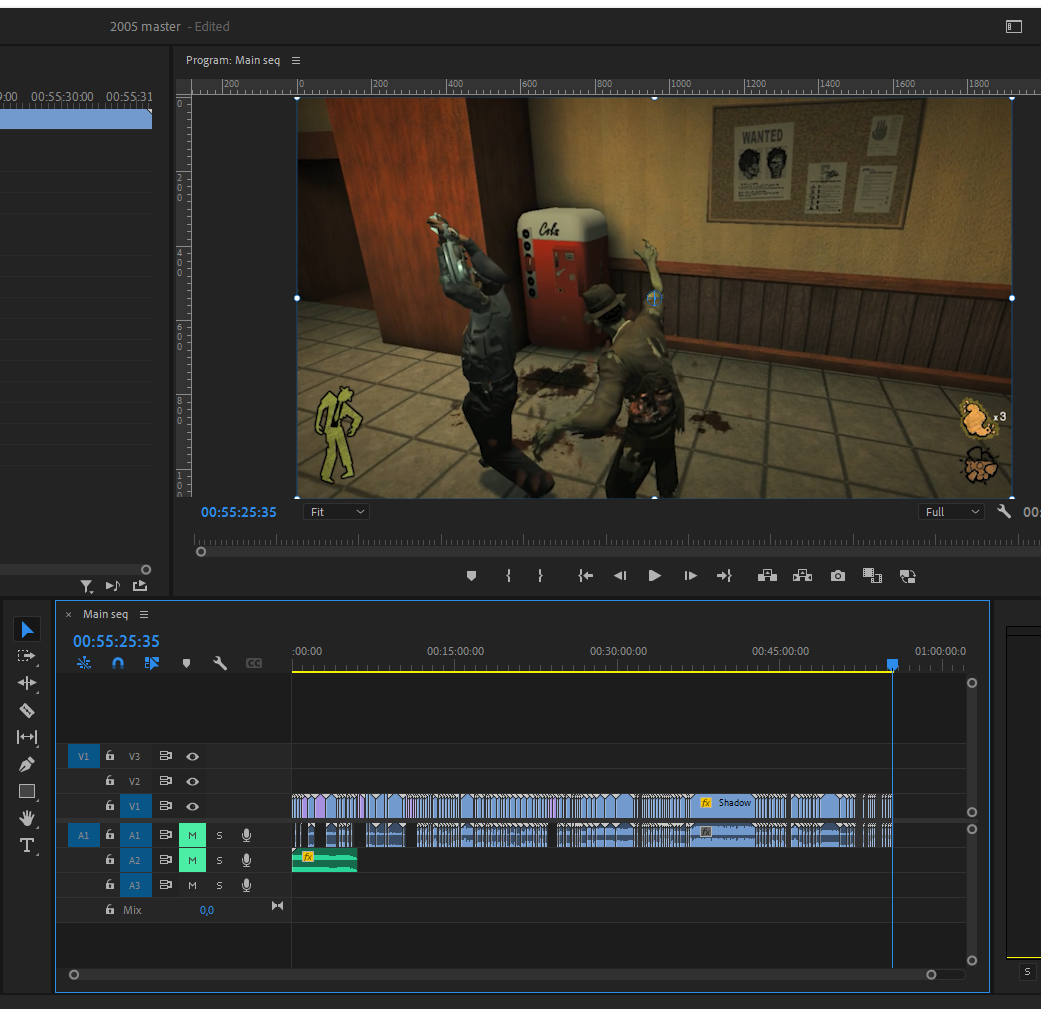
Task: Toggle lock on V3 track
Action: pos(110,755)
